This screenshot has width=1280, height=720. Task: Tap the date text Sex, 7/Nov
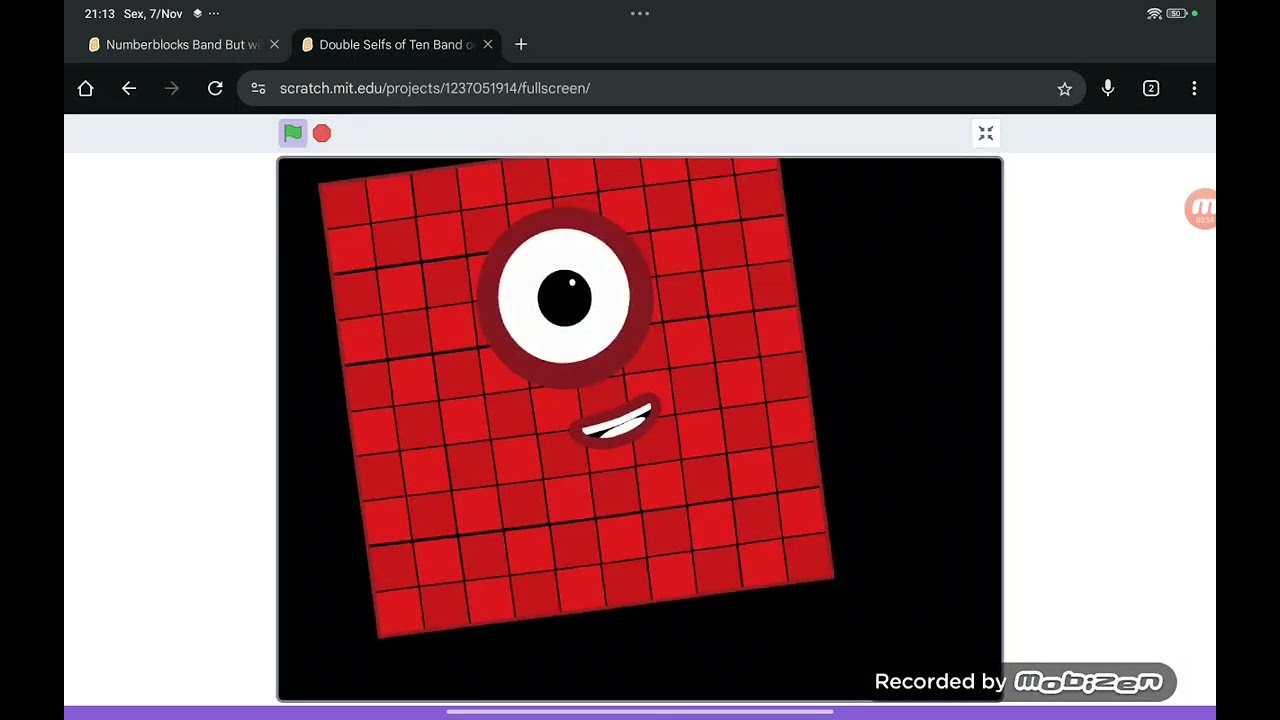(153, 14)
